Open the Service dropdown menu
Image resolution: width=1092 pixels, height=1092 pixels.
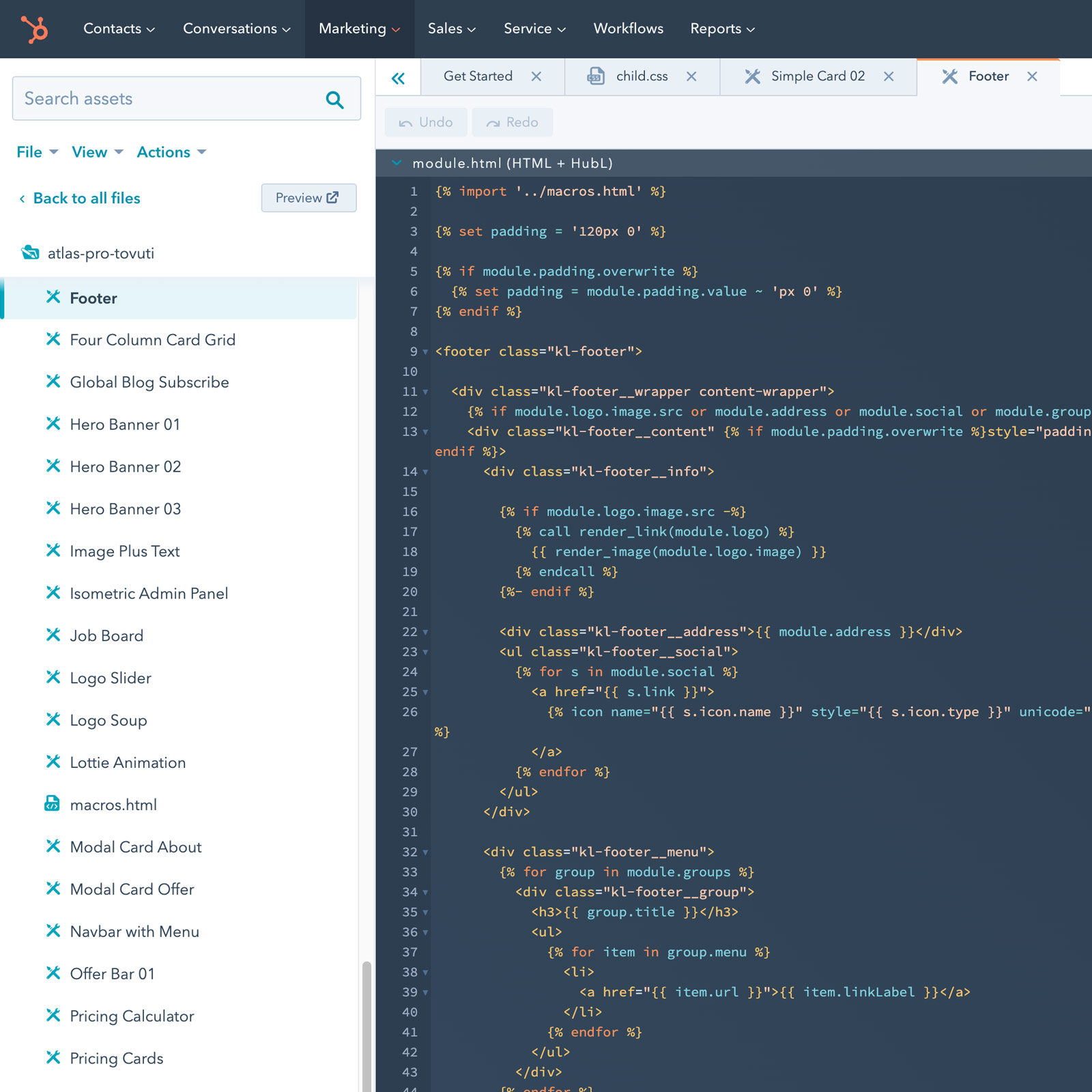[x=535, y=29]
